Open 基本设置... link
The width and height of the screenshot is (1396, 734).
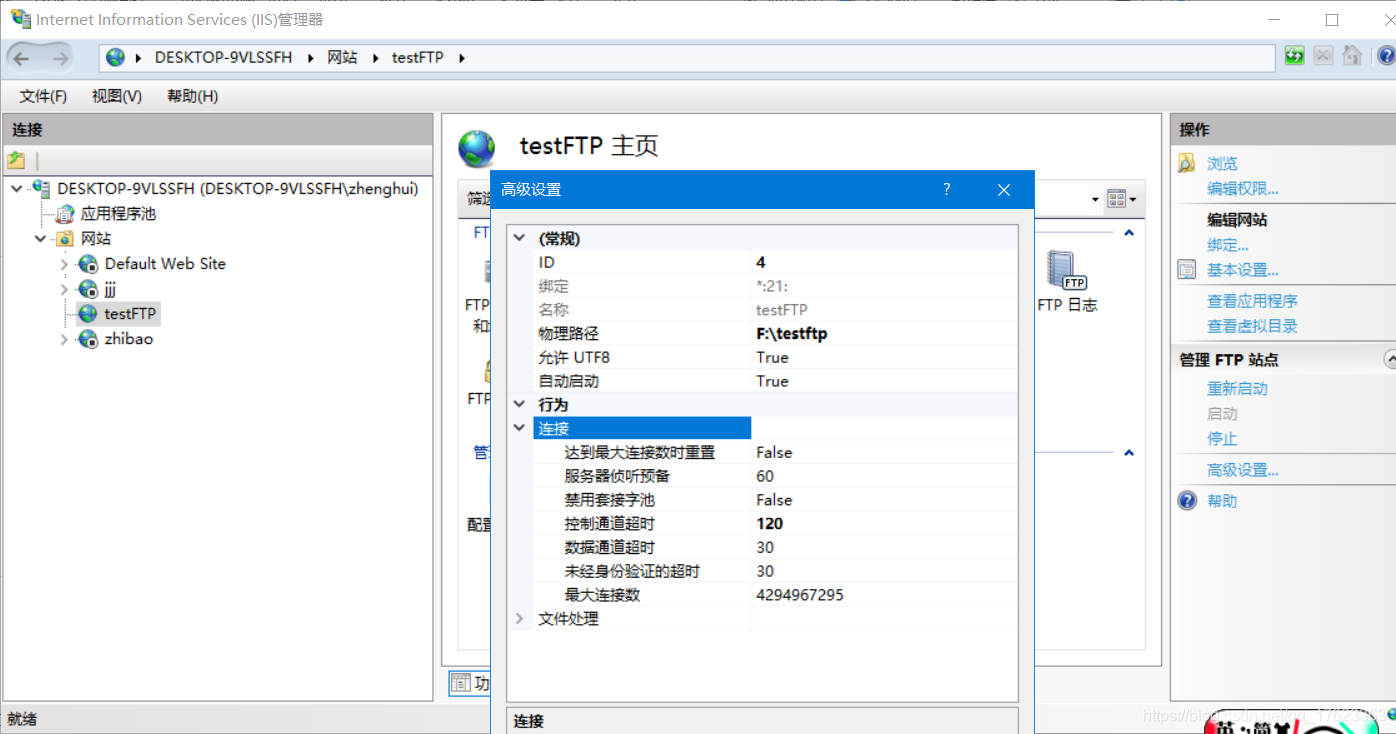click(x=1243, y=270)
